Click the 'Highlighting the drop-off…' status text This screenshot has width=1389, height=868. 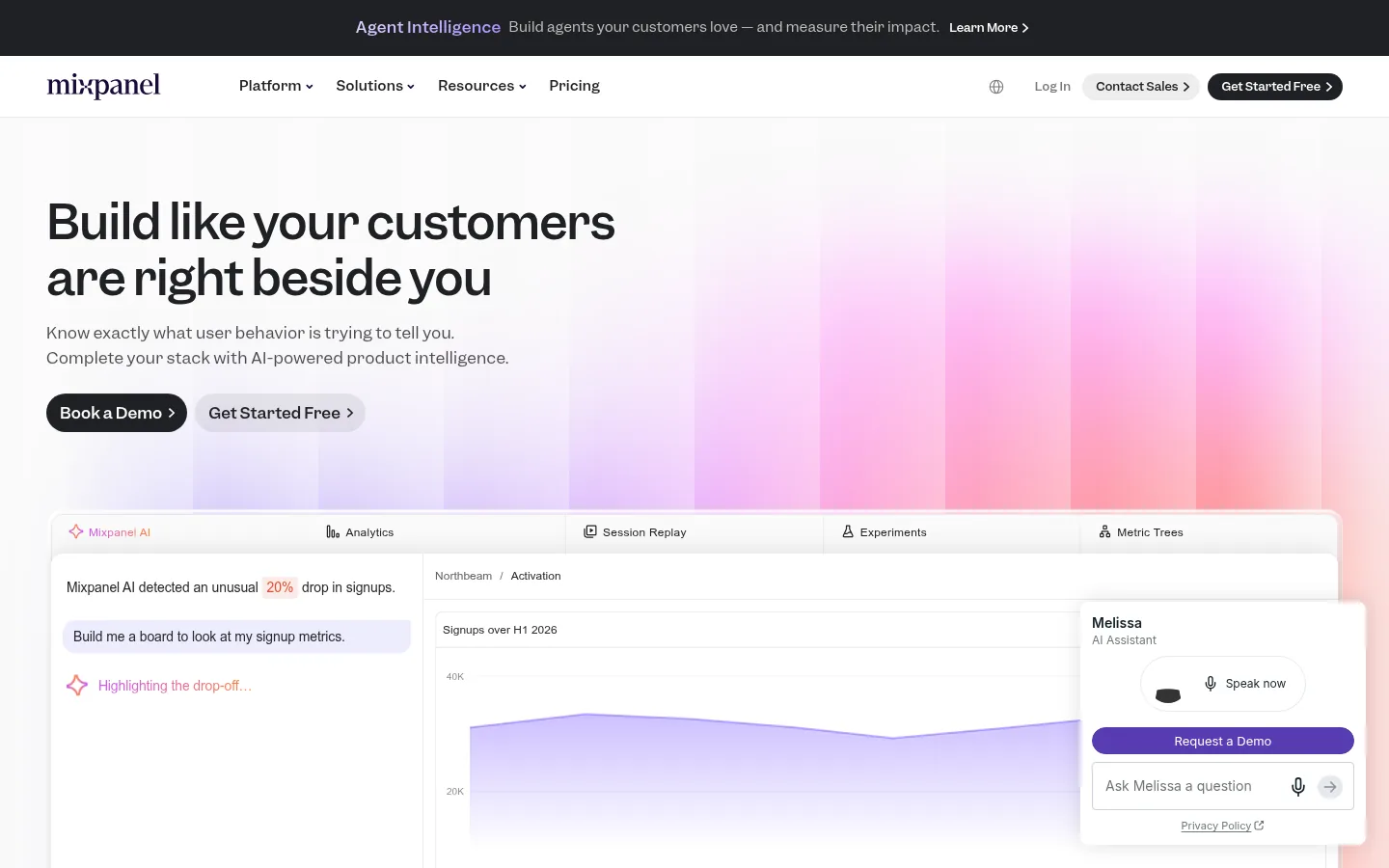tap(175, 686)
